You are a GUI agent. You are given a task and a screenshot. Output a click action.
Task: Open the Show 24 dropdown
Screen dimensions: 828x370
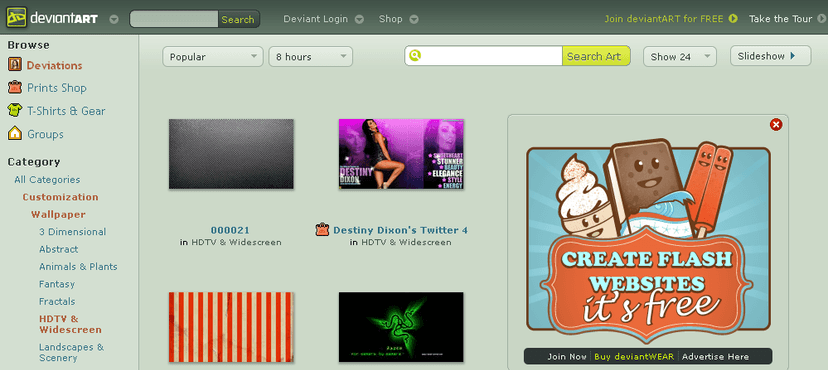coord(680,56)
